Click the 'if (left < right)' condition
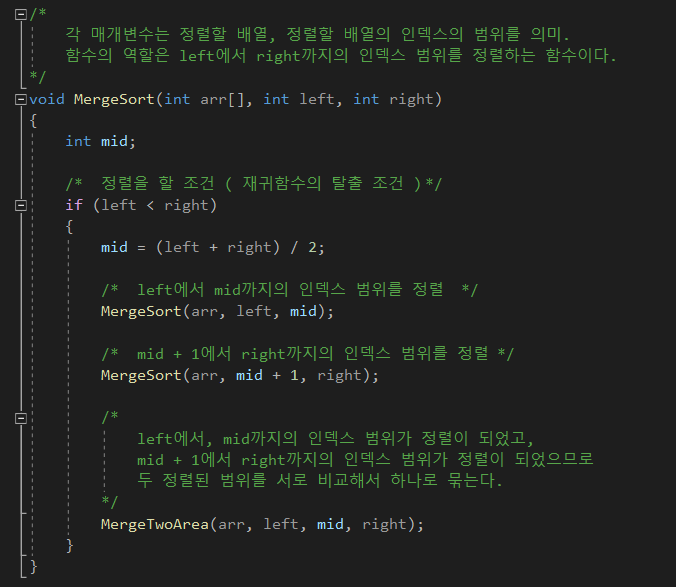This screenshot has height=587, width=676. [141, 205]
